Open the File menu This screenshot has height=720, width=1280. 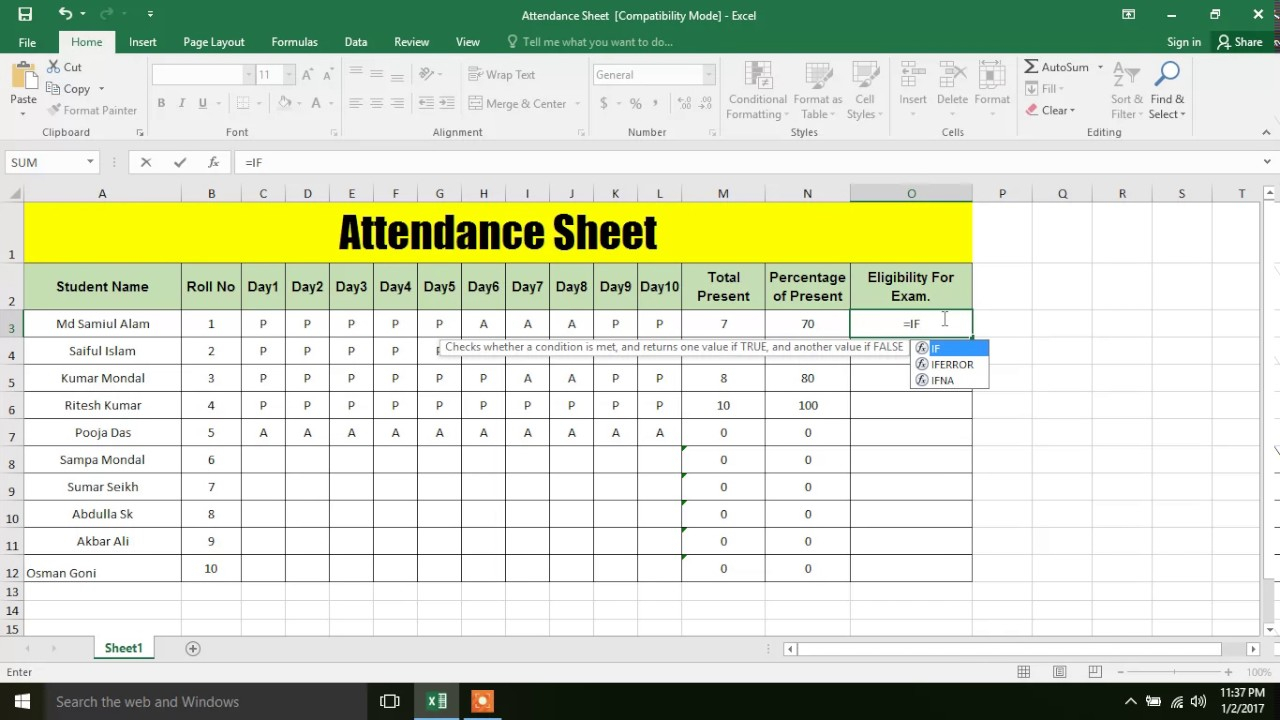(x=27, y=42)
